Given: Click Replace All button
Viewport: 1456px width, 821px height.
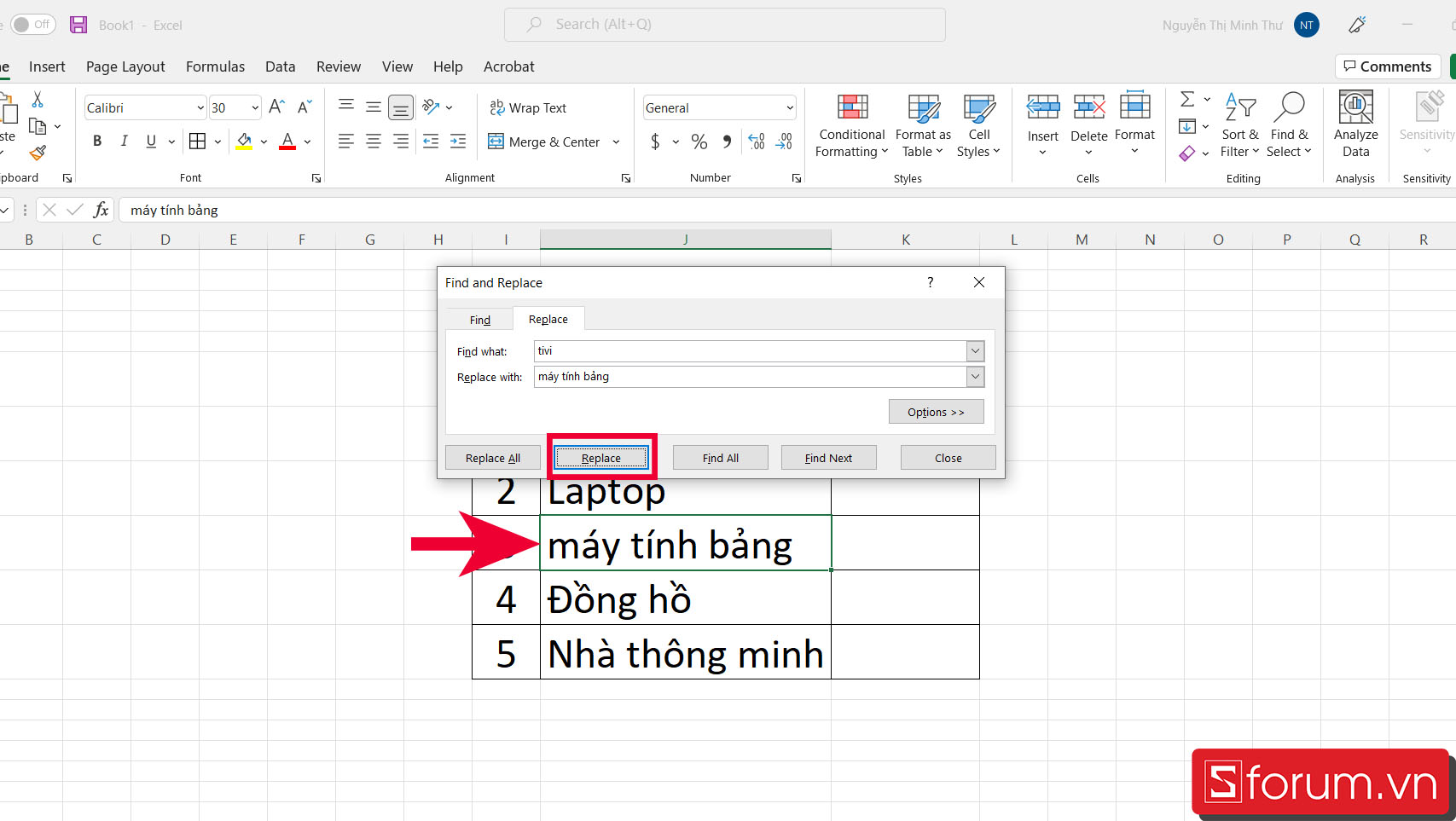Looking at the screenshot, I should tap(493, 458).
